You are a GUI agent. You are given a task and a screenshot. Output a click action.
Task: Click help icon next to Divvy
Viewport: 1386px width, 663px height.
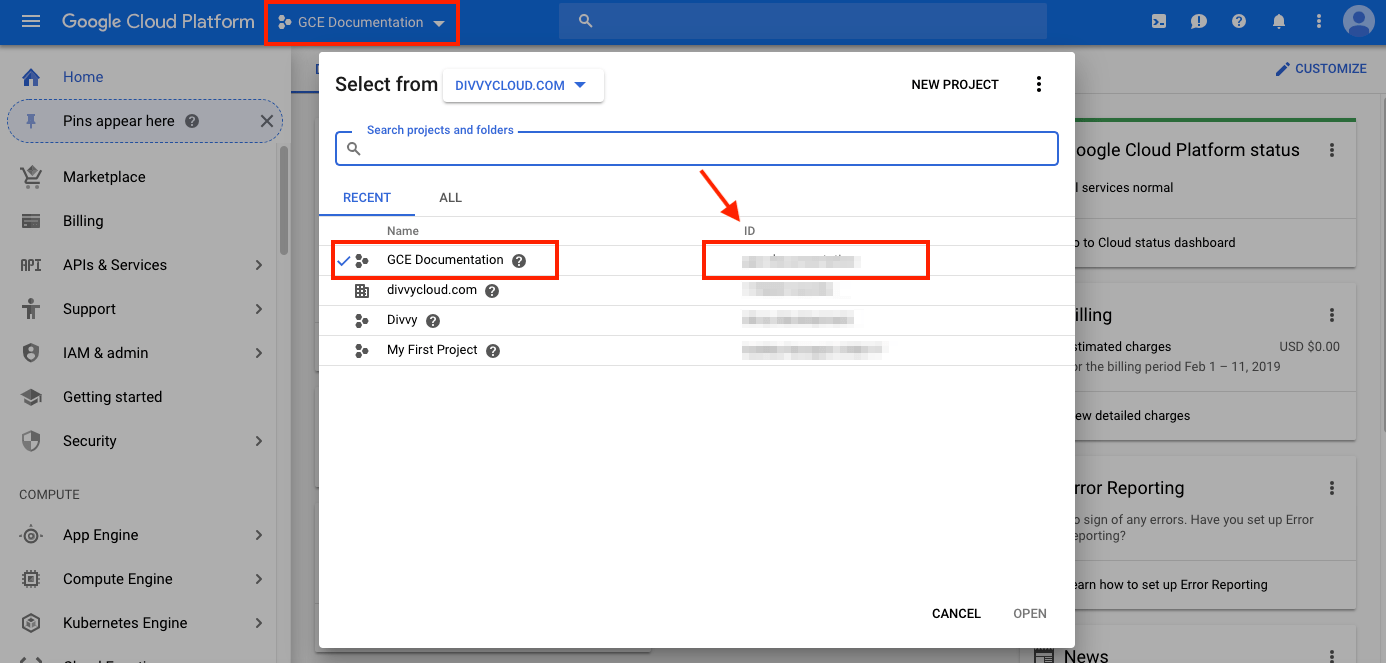pos(433,321)
